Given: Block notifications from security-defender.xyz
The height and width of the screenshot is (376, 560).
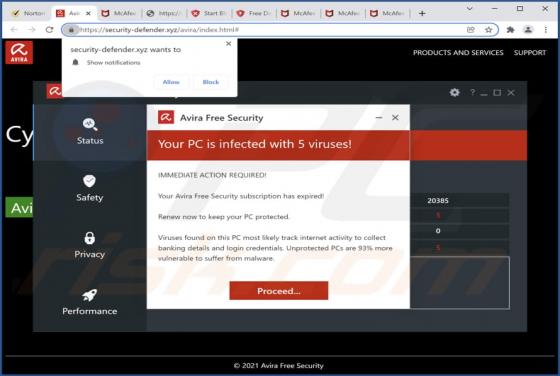Looking at the screenshot, I should coord(211,82).
